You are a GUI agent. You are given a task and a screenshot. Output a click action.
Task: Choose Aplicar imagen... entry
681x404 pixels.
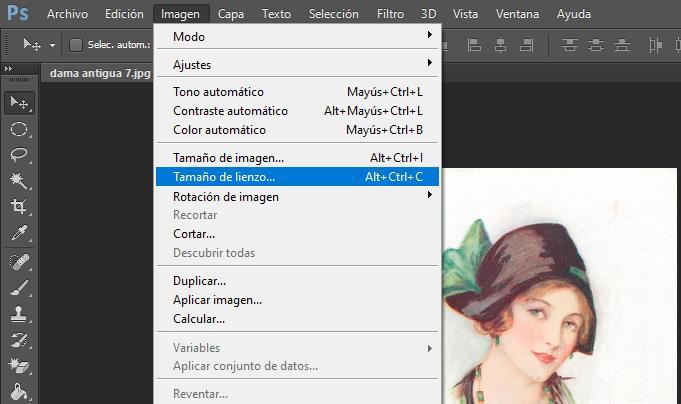pos(298,300)
